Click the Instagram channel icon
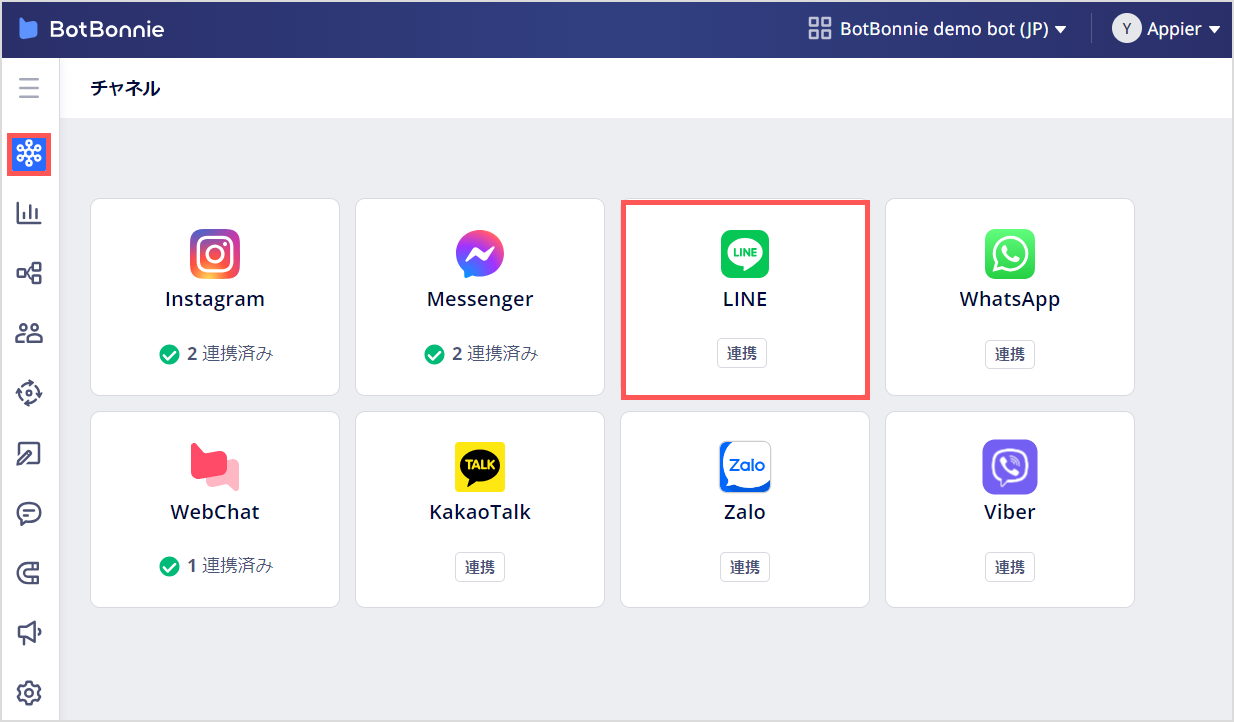 point(215,254)
